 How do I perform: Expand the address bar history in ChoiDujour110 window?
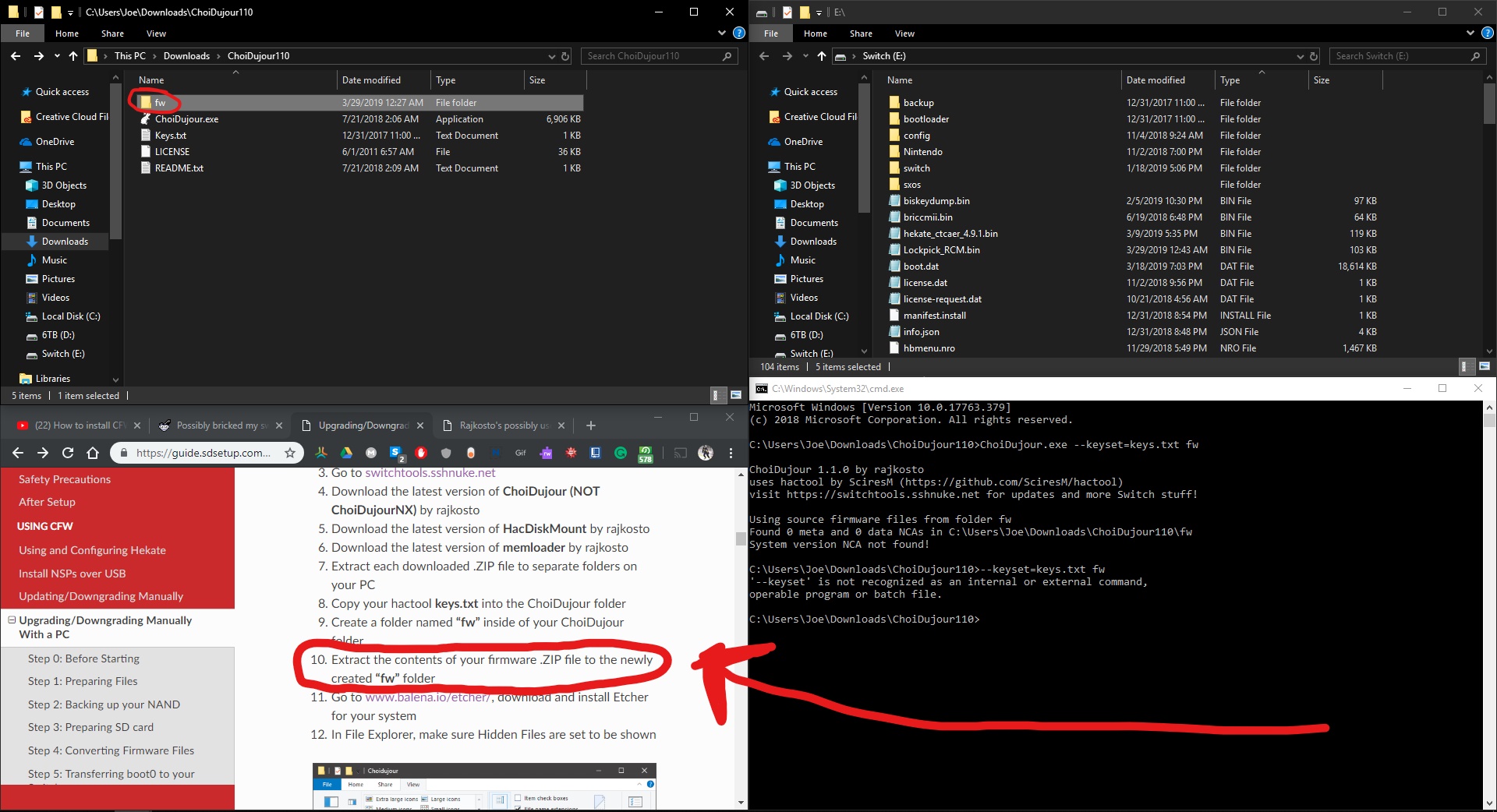click(552, 56)
